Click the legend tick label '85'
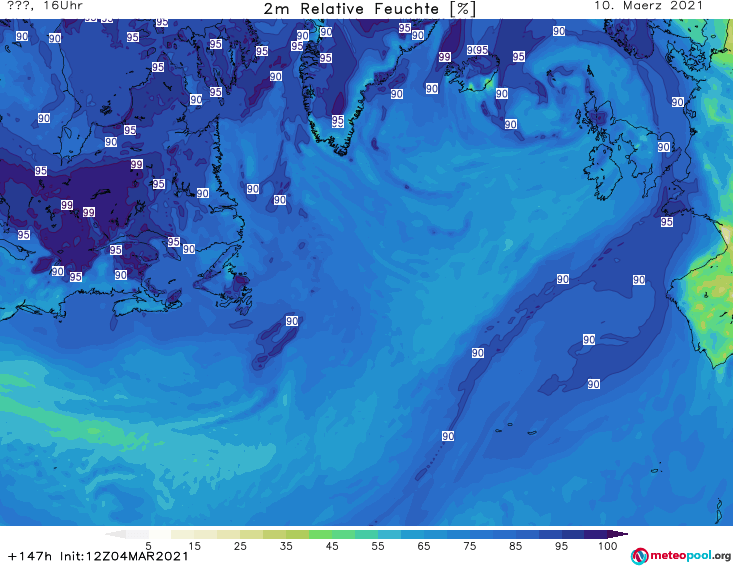This screenshot has width=733, height=566. [x=515, y=546]
